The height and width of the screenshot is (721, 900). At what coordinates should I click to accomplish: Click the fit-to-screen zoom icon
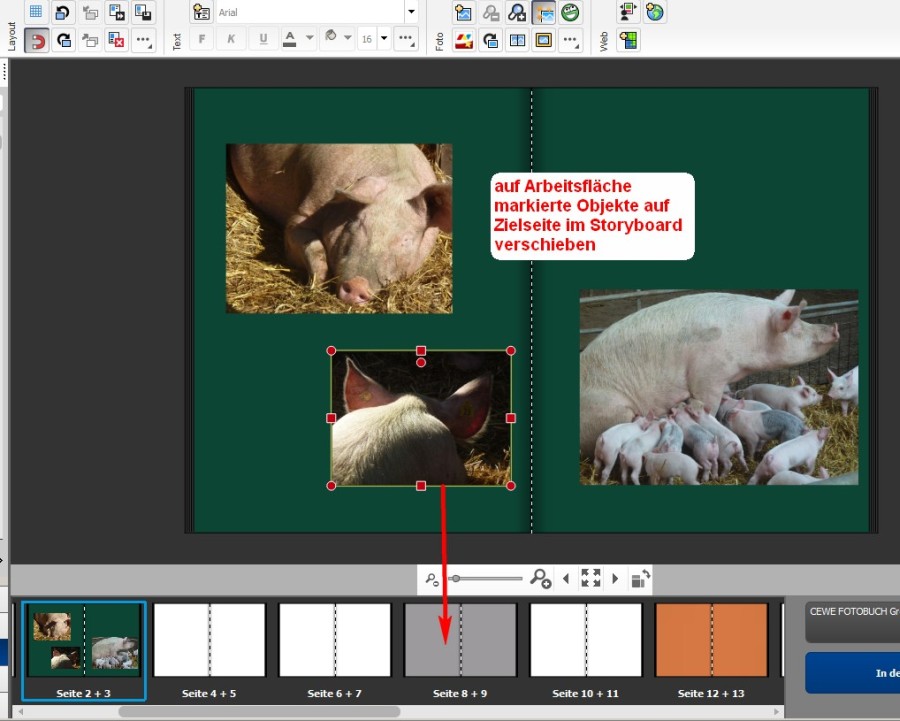591,578
